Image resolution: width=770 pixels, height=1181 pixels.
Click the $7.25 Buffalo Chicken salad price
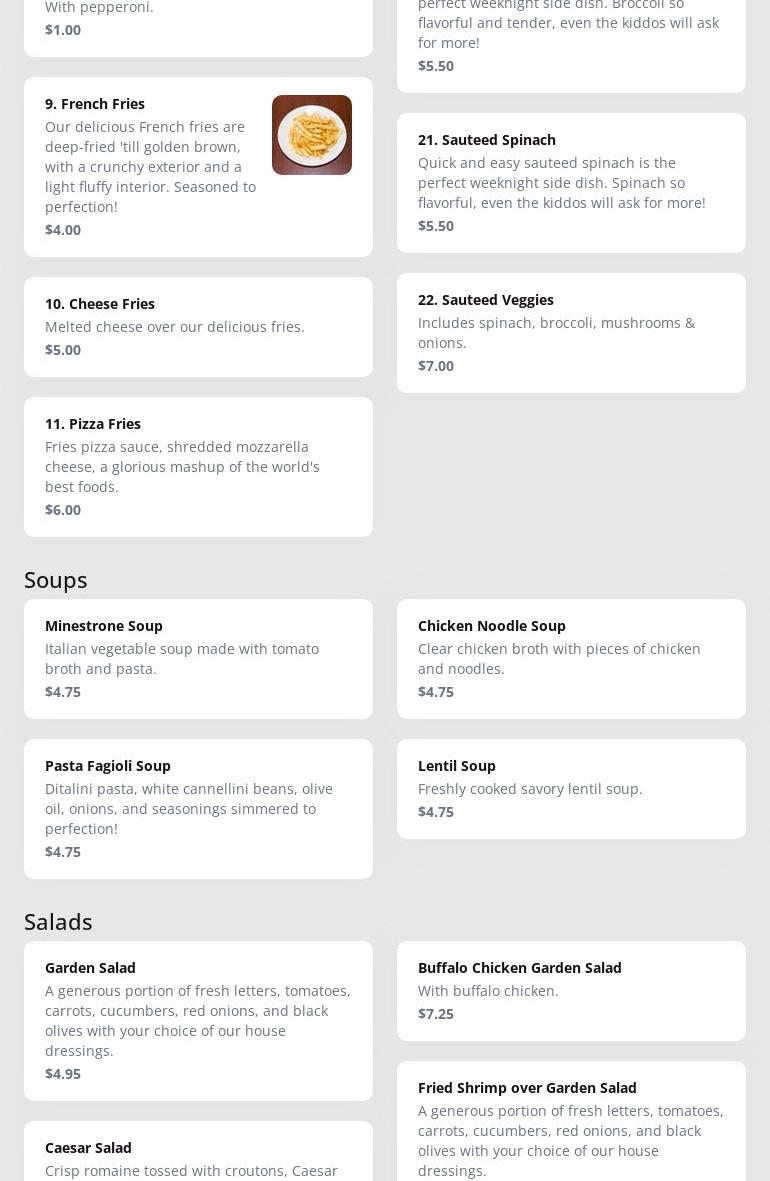436,1014
